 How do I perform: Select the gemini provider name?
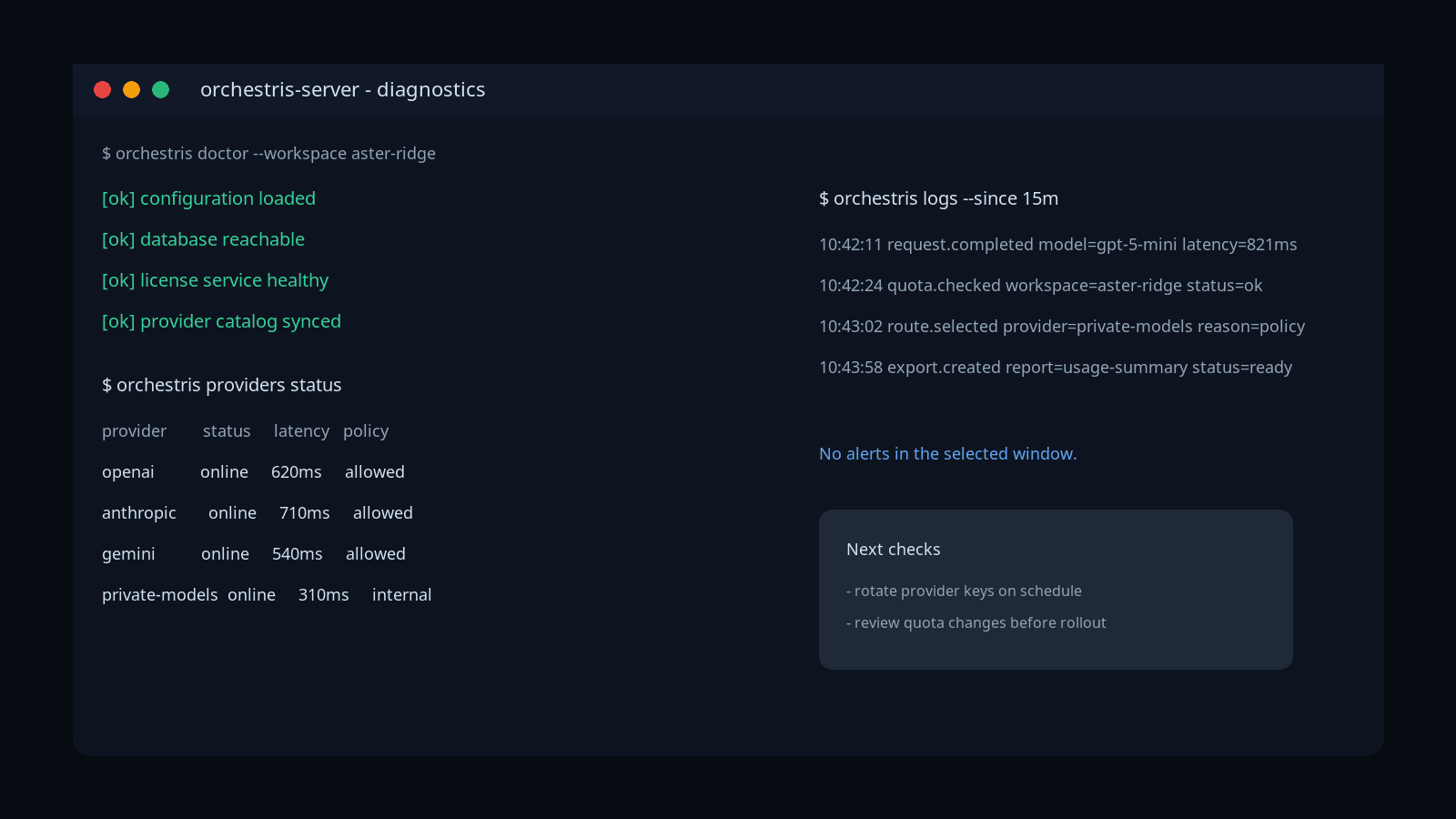click(128, 554)
